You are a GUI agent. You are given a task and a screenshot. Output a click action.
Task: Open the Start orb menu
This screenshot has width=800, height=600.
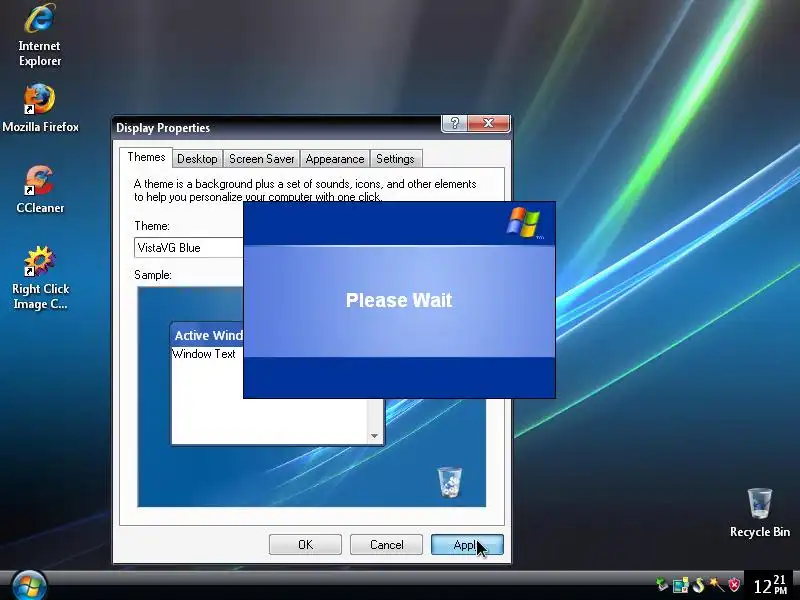coord(29,586)
